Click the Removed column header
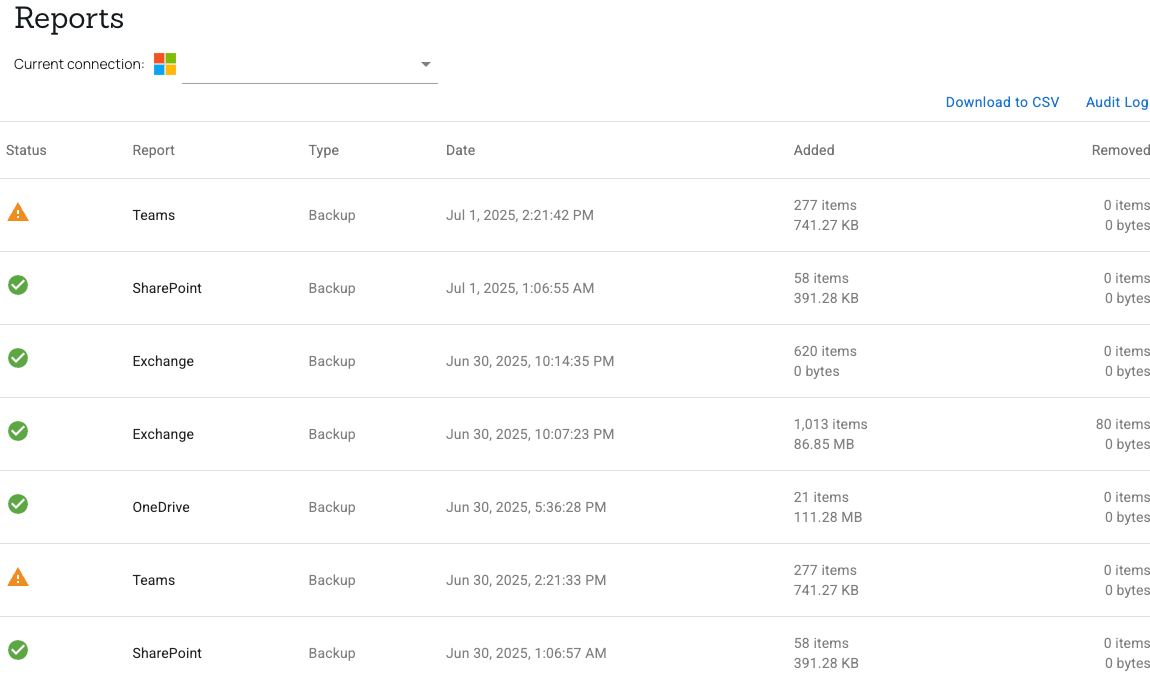Screen dimensions: 1150x683 [x=1120, y=150]
